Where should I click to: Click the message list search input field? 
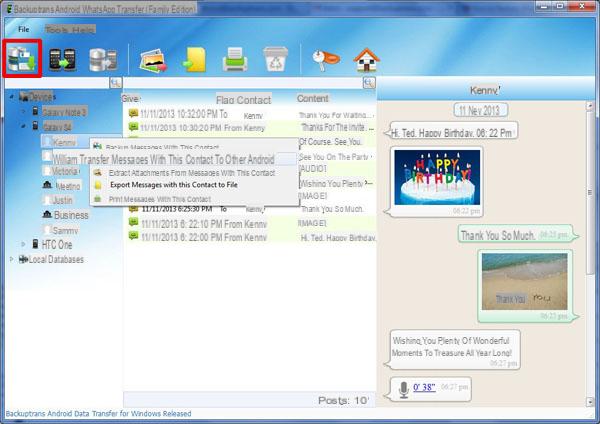pos(243,83)
